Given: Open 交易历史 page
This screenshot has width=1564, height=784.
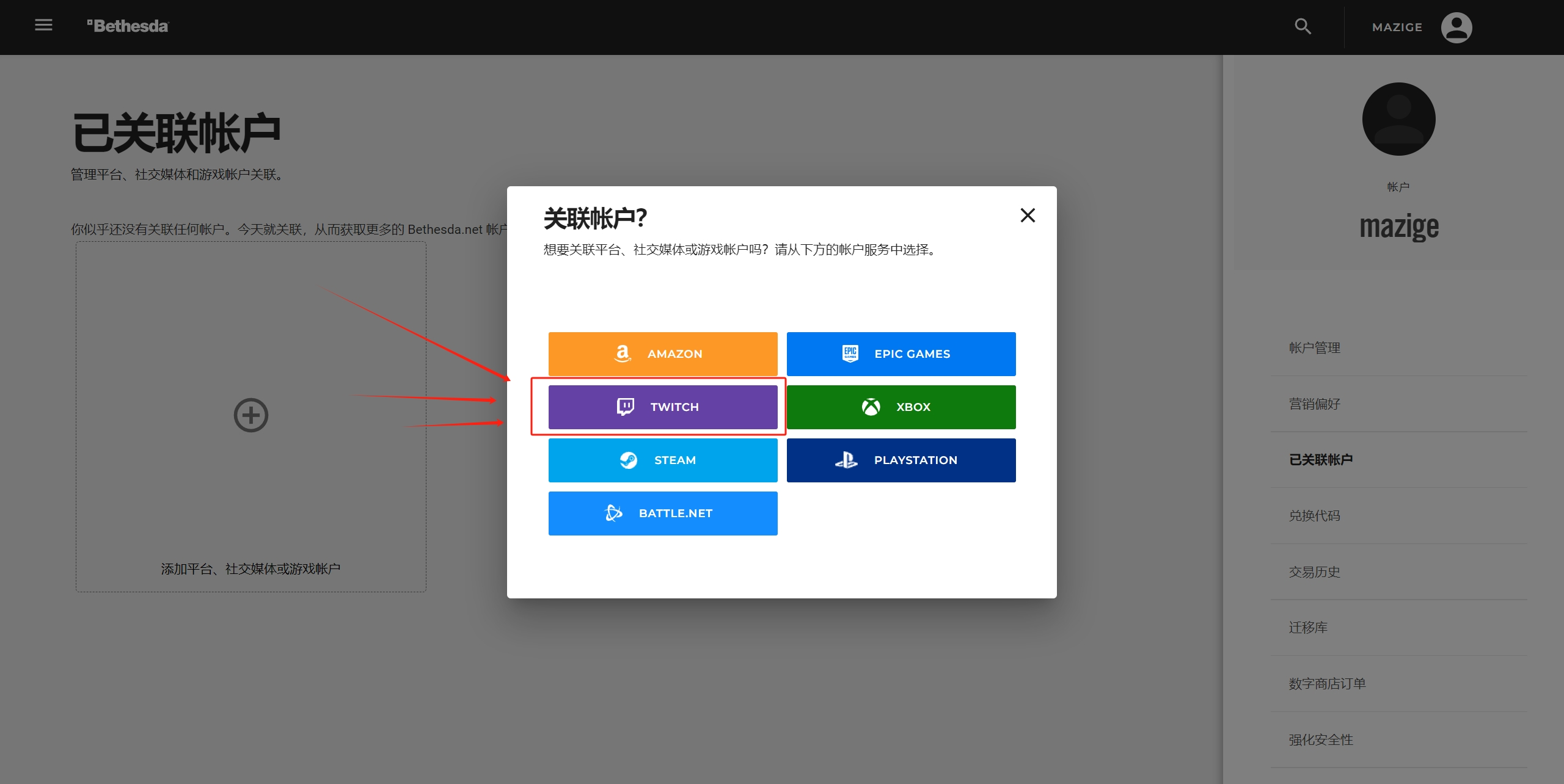Looking at the screenshot, I should (x=1315, y=572).
